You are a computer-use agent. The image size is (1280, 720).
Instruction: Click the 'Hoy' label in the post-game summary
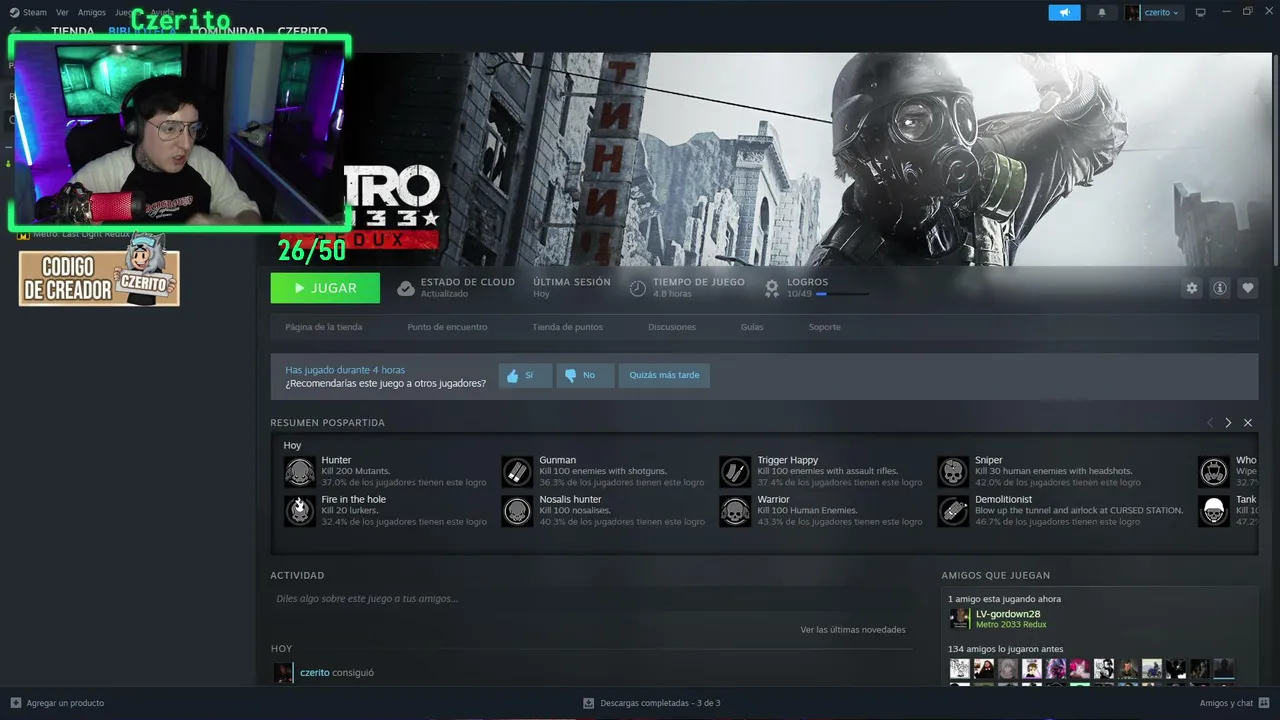click(x=292, y=446)
